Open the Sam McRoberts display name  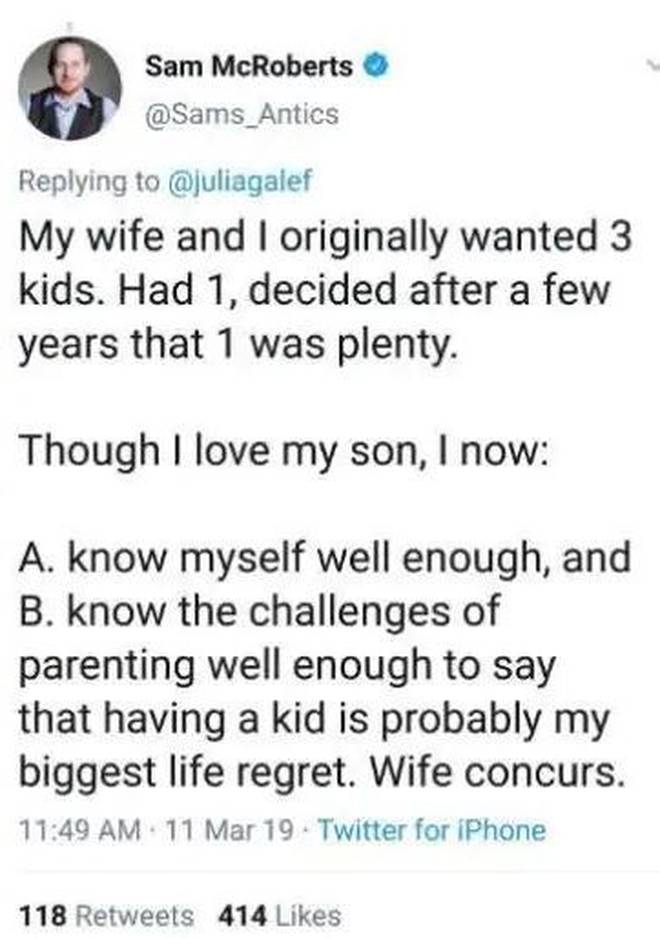pyautogui.click(x=249, y=65)
